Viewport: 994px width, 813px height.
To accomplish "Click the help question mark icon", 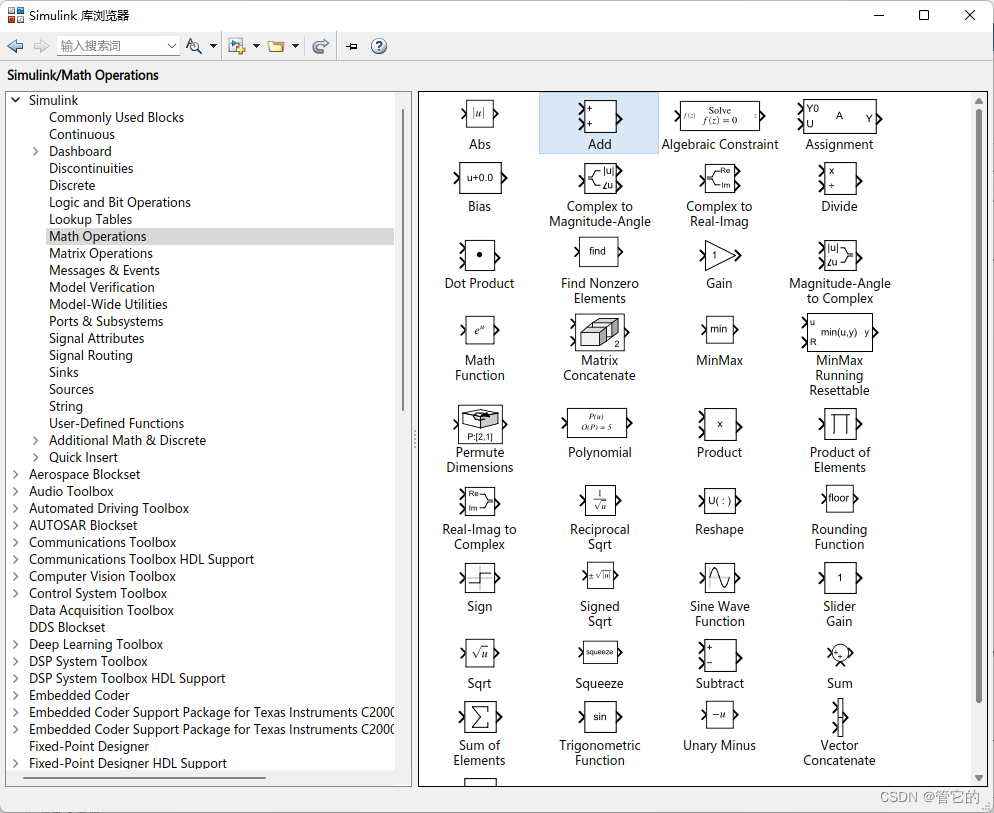I will (x=379, y=46).
